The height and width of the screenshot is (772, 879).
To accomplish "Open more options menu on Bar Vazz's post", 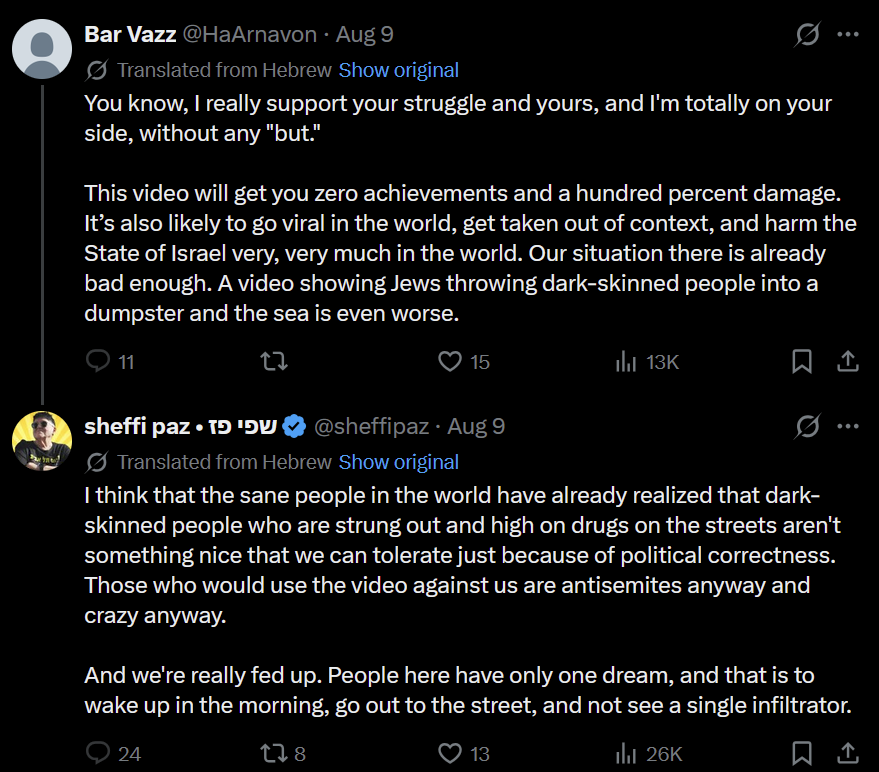I will pyautogui.click(x=848, y=34).
